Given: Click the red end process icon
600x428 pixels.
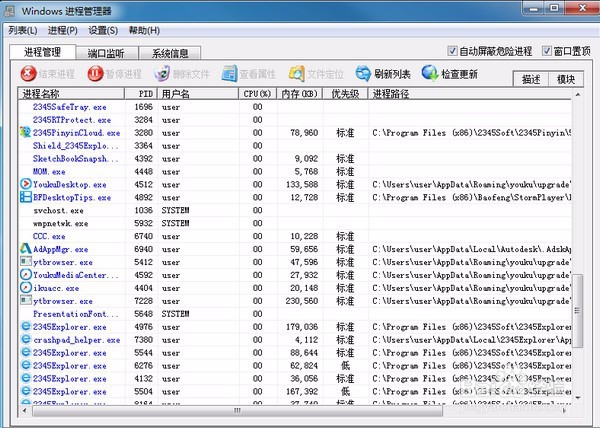Looking at the screenshot, I should tap(28, 74).
